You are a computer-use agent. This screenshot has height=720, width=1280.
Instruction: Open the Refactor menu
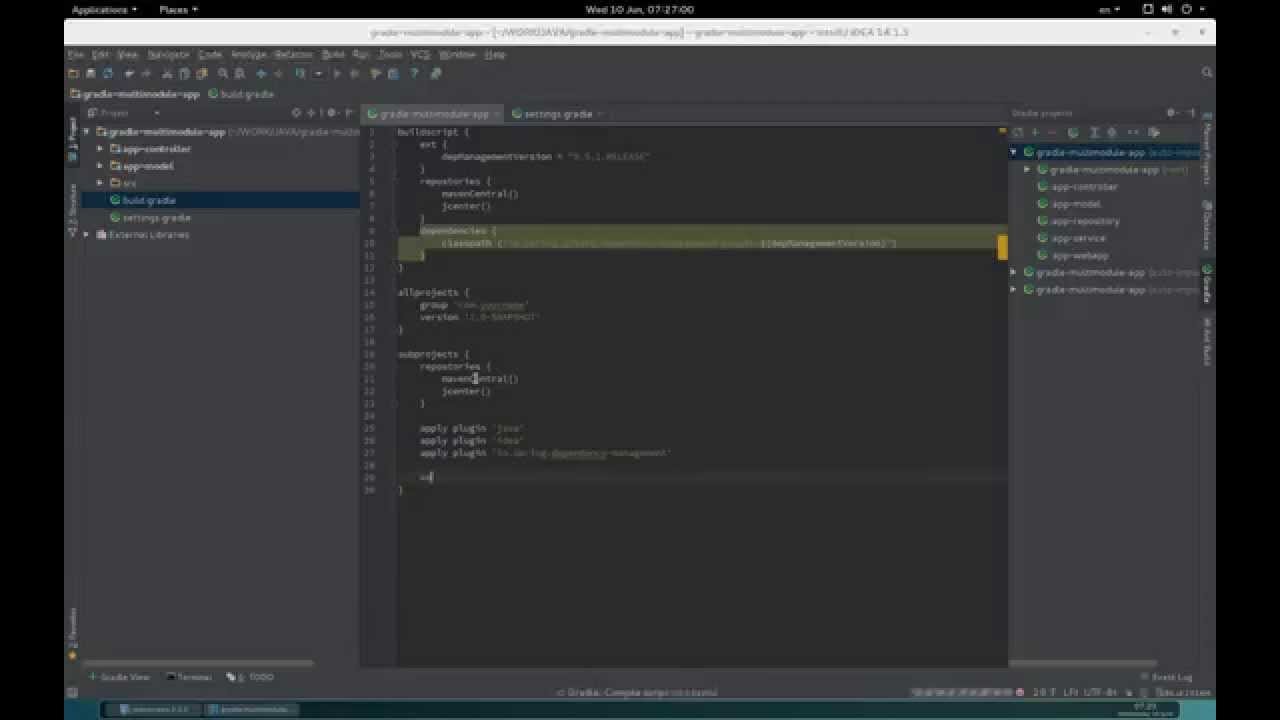(294, 54)
